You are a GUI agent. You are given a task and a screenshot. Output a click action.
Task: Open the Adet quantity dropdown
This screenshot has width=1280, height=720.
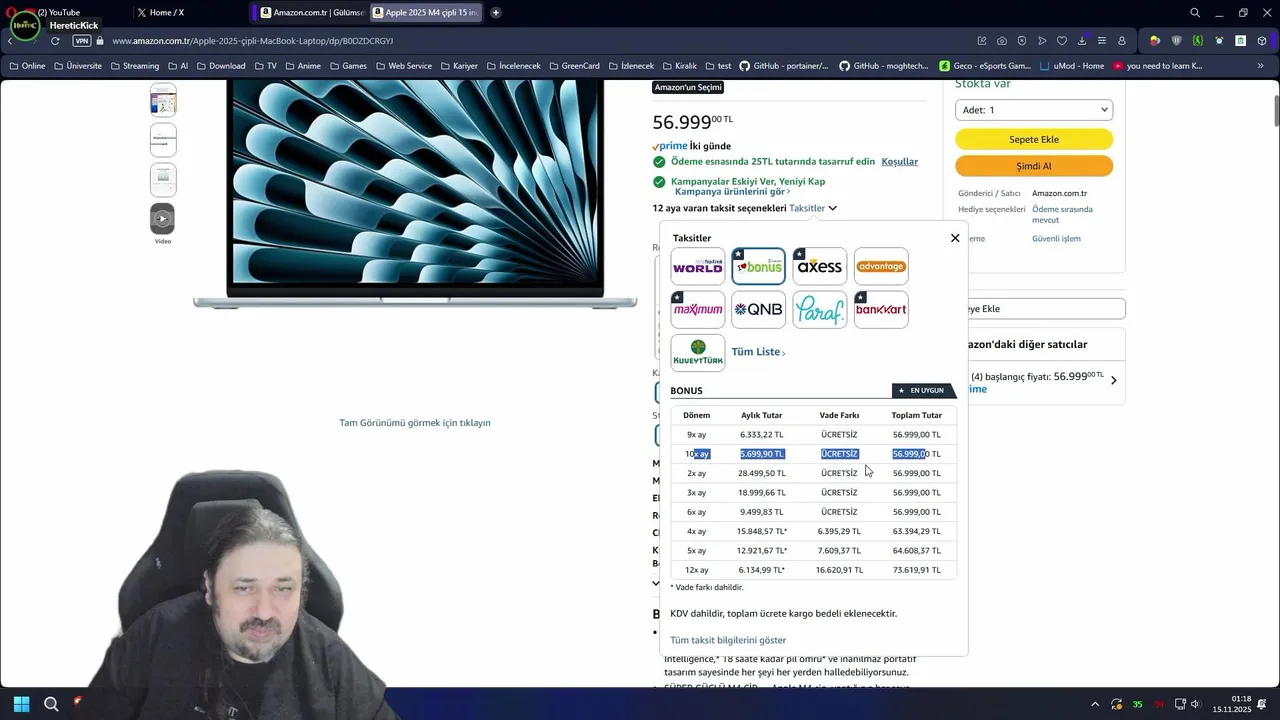coord(1034,110)
